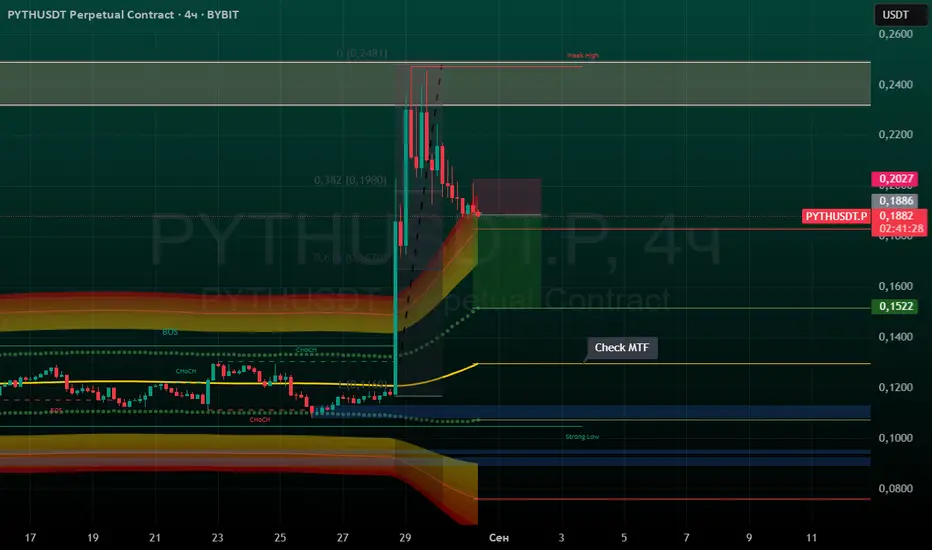Select the green profit zone of short position
932x550 pixels.
point(507,261)
